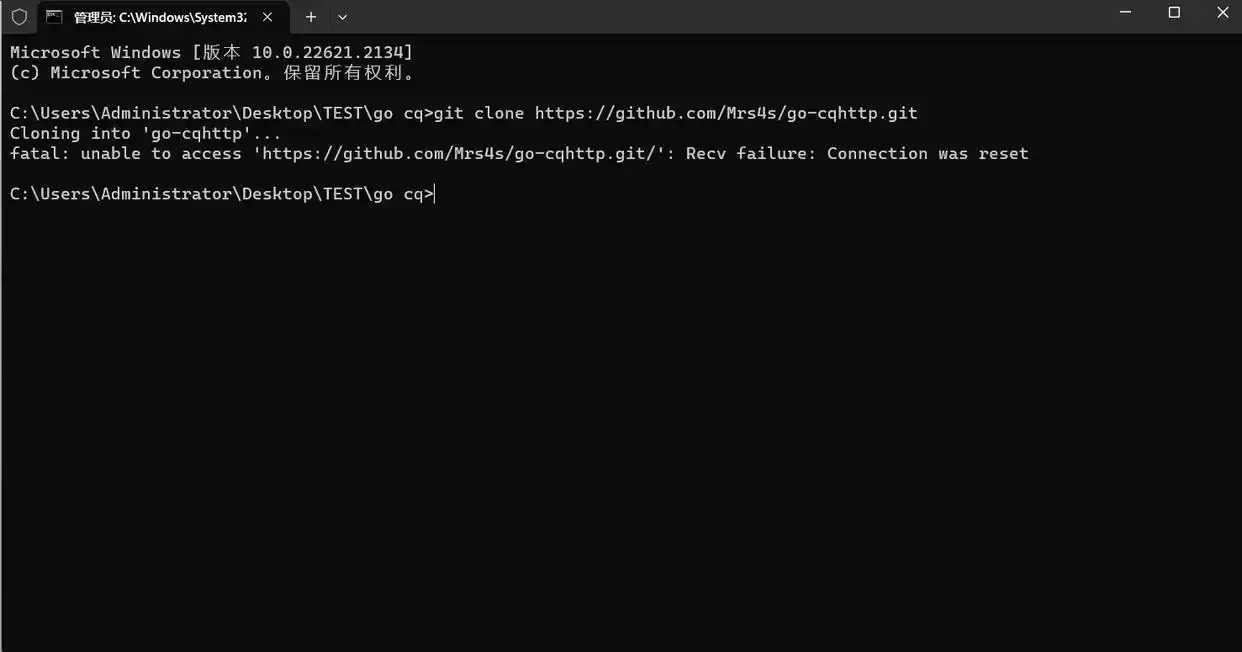
Task: Click the word "fatal:" in the output
Action: tap(40, 154)
